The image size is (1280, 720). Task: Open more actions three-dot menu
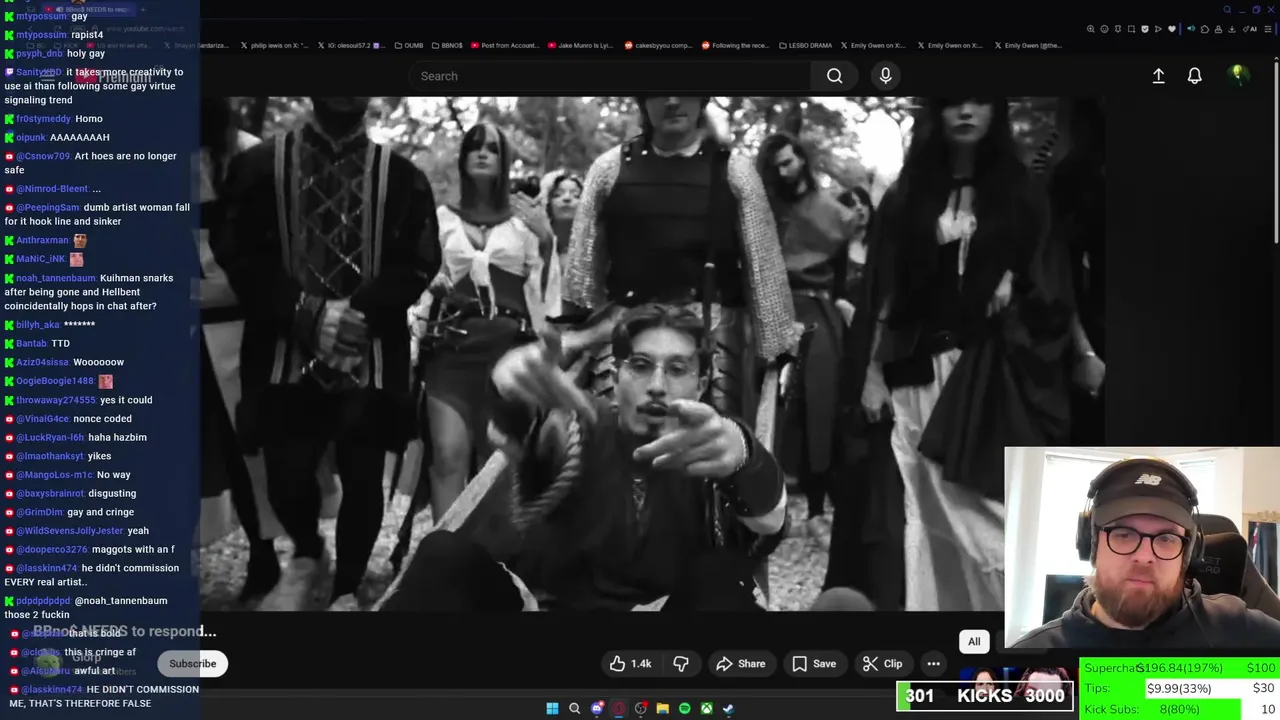(x=933, y=664)
